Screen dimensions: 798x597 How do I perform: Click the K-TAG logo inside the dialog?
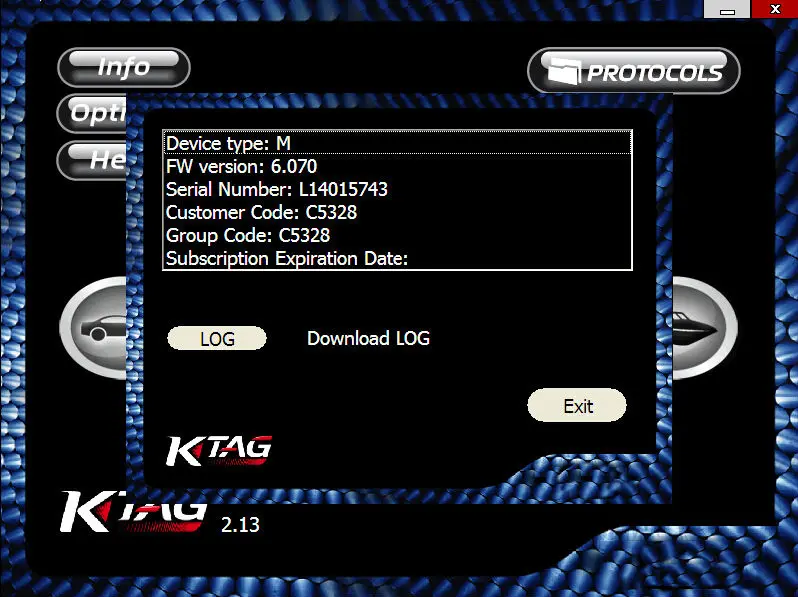[219, 450]
